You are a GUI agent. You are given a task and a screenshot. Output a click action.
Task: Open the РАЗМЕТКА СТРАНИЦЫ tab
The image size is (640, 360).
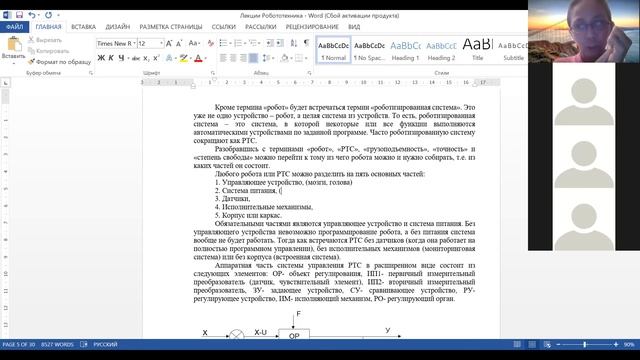[x=171, y=27]
